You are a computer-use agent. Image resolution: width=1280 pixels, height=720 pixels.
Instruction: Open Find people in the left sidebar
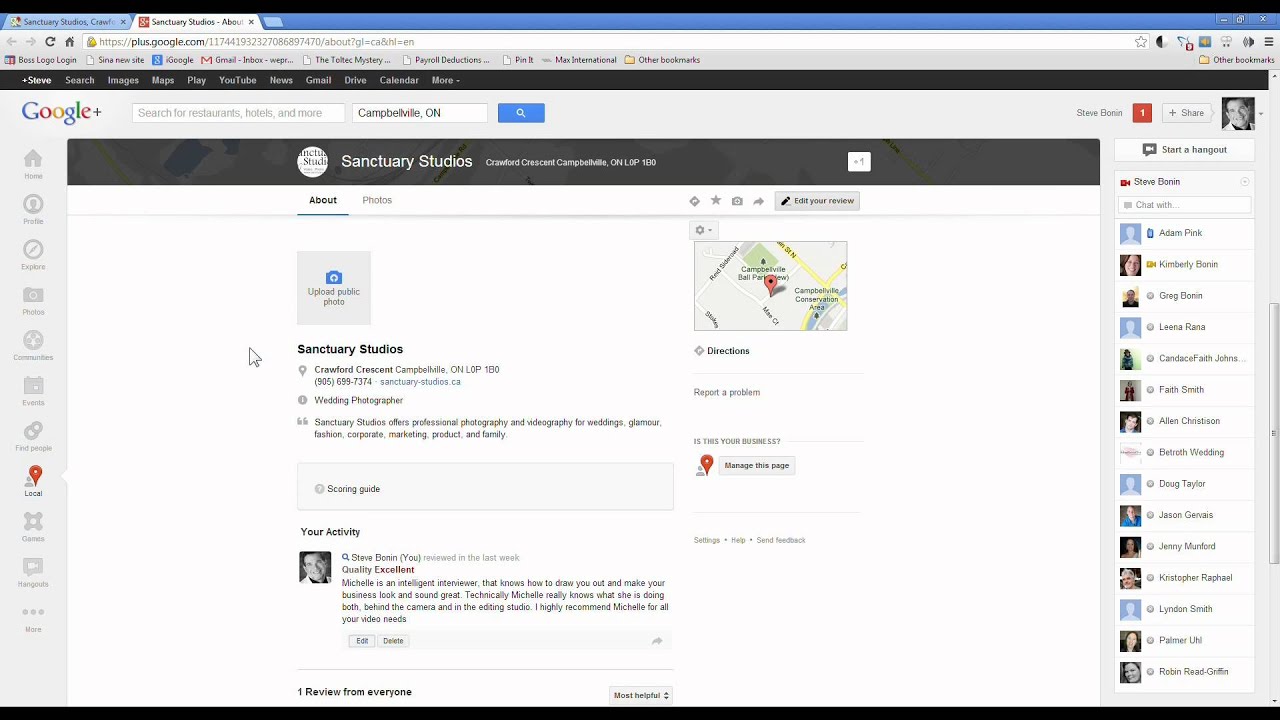click(x=33, y=437)
